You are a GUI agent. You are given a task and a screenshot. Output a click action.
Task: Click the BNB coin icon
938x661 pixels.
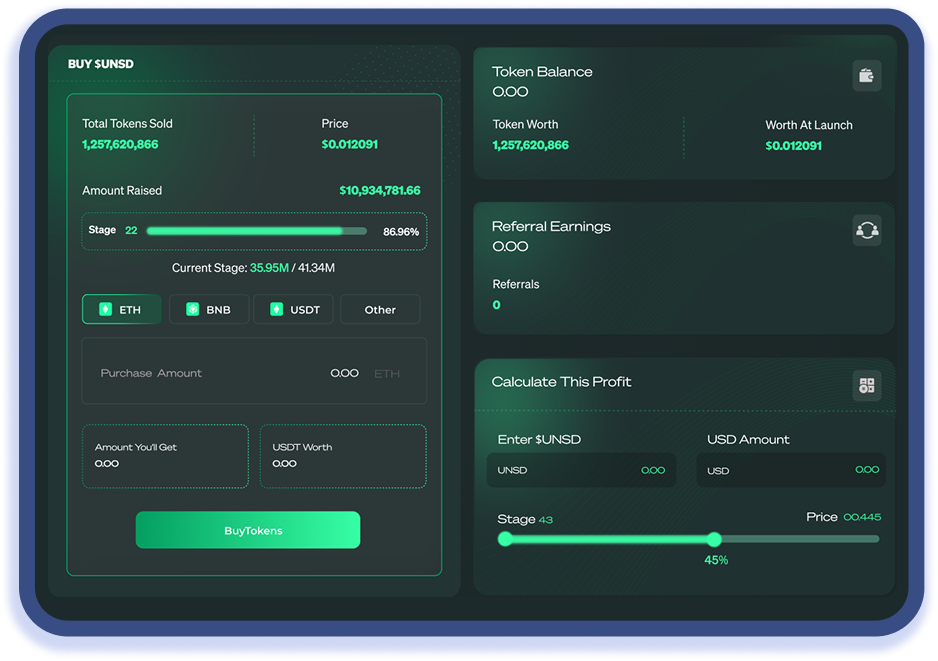pyautogui.click(x=193, y=310)
